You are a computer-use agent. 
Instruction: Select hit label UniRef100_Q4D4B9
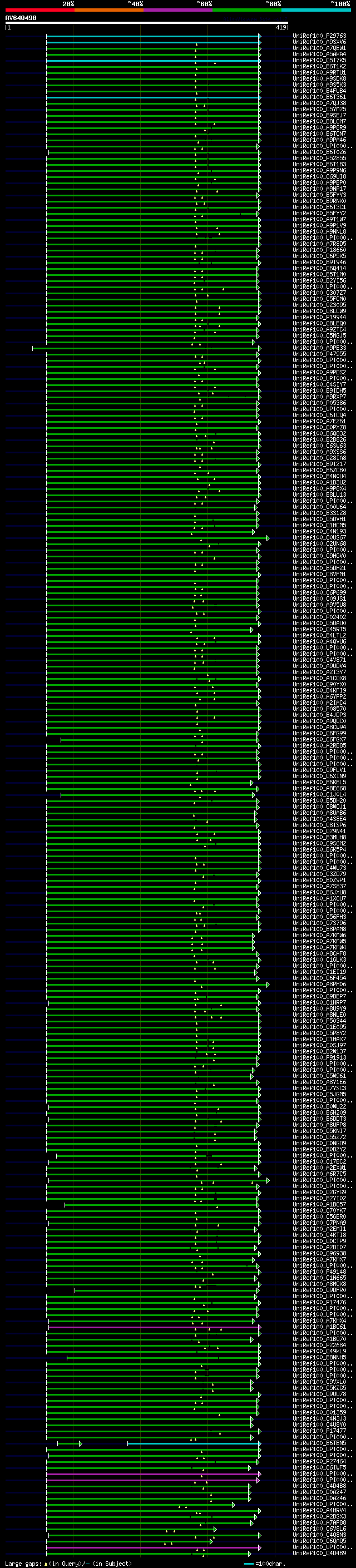pyautogui.click(x=319, y=1553)
